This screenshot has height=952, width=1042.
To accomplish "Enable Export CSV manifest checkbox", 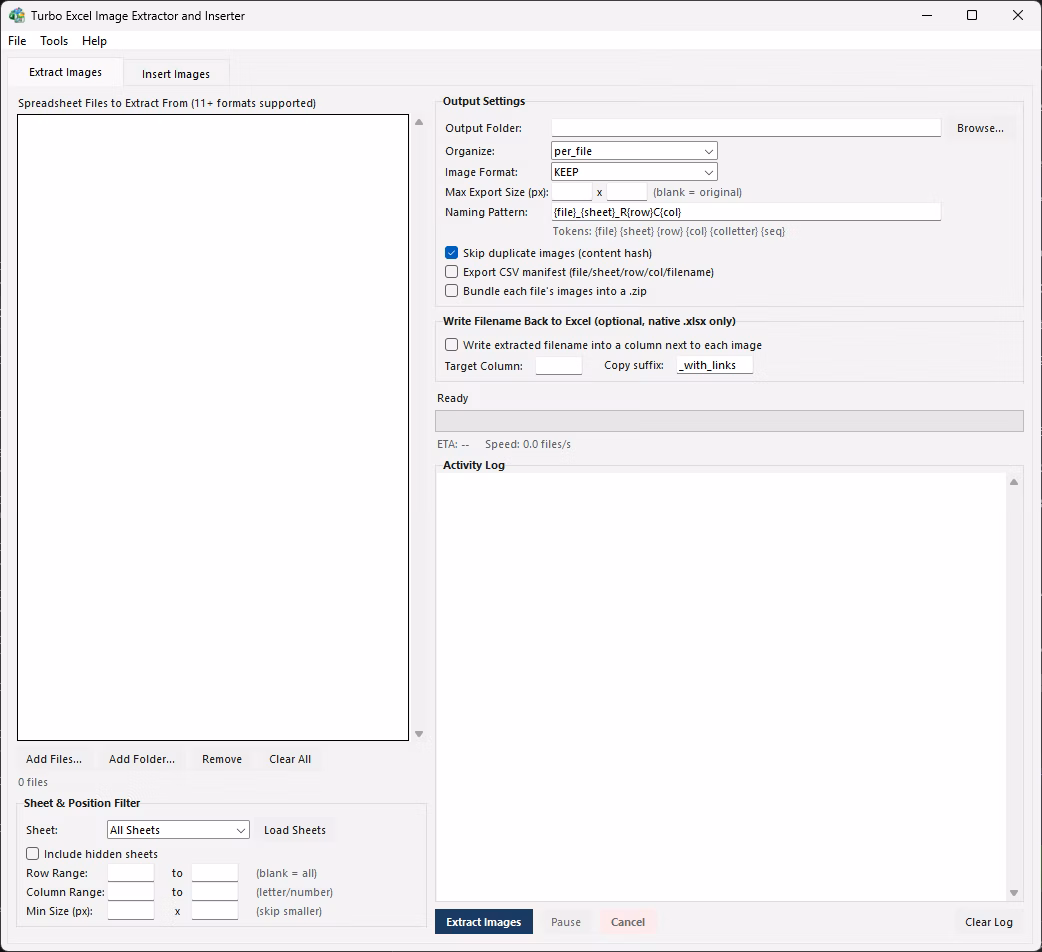I will (451, 272).
